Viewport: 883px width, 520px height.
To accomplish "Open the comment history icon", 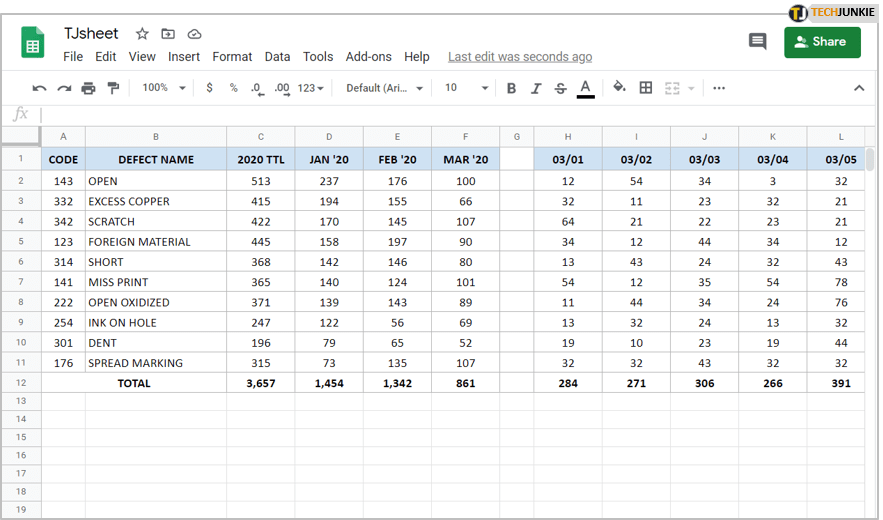I will [757, 42].
